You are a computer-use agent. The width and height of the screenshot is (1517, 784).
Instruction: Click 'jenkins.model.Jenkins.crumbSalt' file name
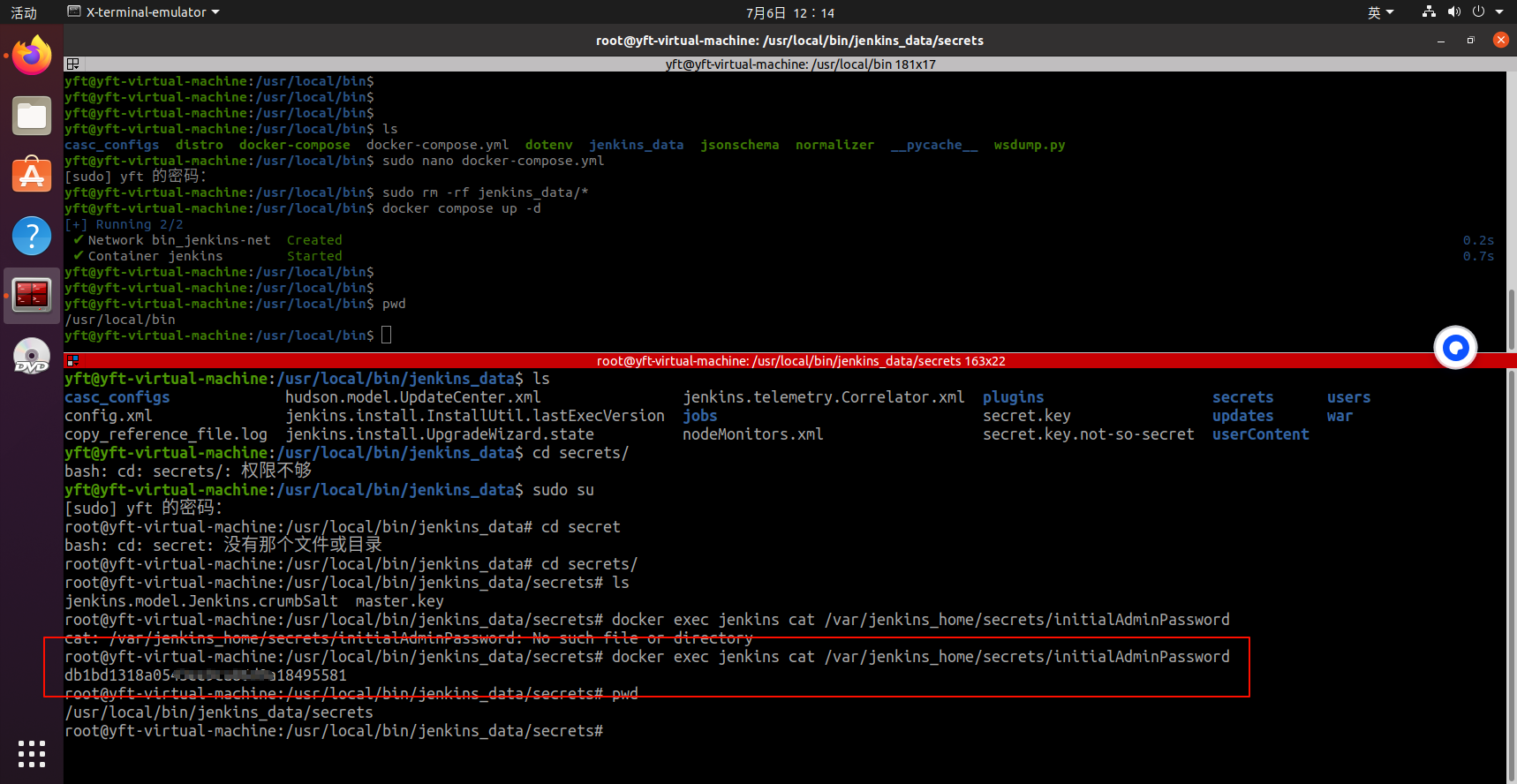click(x=201, y=601)
